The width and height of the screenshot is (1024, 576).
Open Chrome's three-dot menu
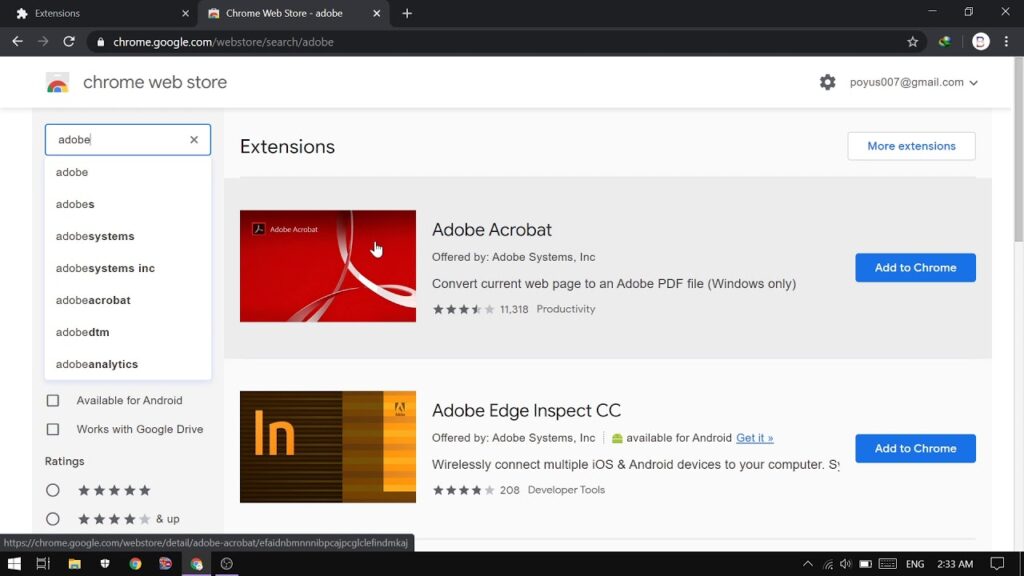coord(1006,42)
